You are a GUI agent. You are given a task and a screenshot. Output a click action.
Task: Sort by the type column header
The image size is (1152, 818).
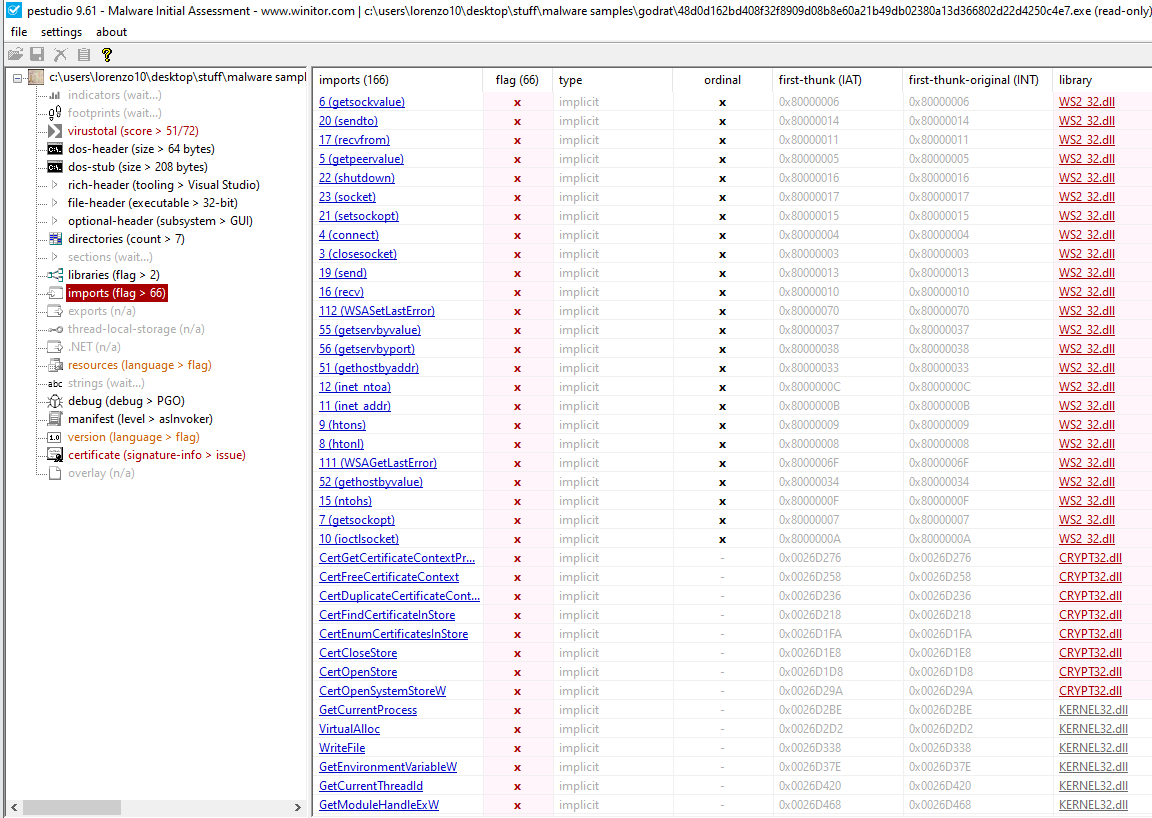[x=612, y=80]
